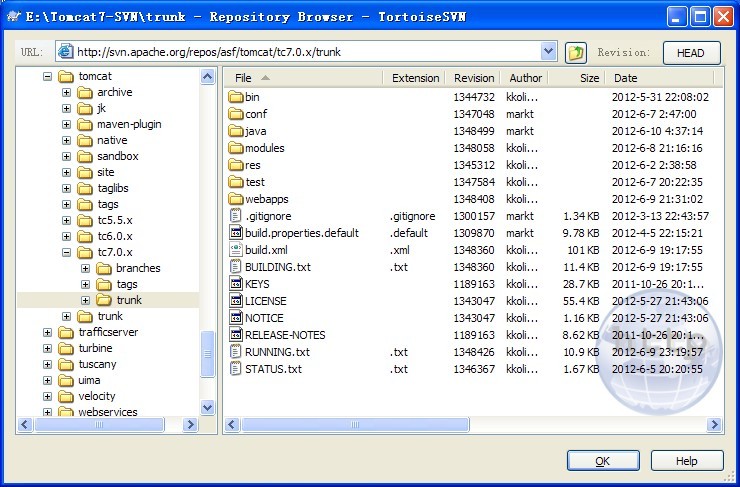Collapse the tc7.0.x tree node
Viewport: 740px width, 487px height.
click(x=67, y=252)
